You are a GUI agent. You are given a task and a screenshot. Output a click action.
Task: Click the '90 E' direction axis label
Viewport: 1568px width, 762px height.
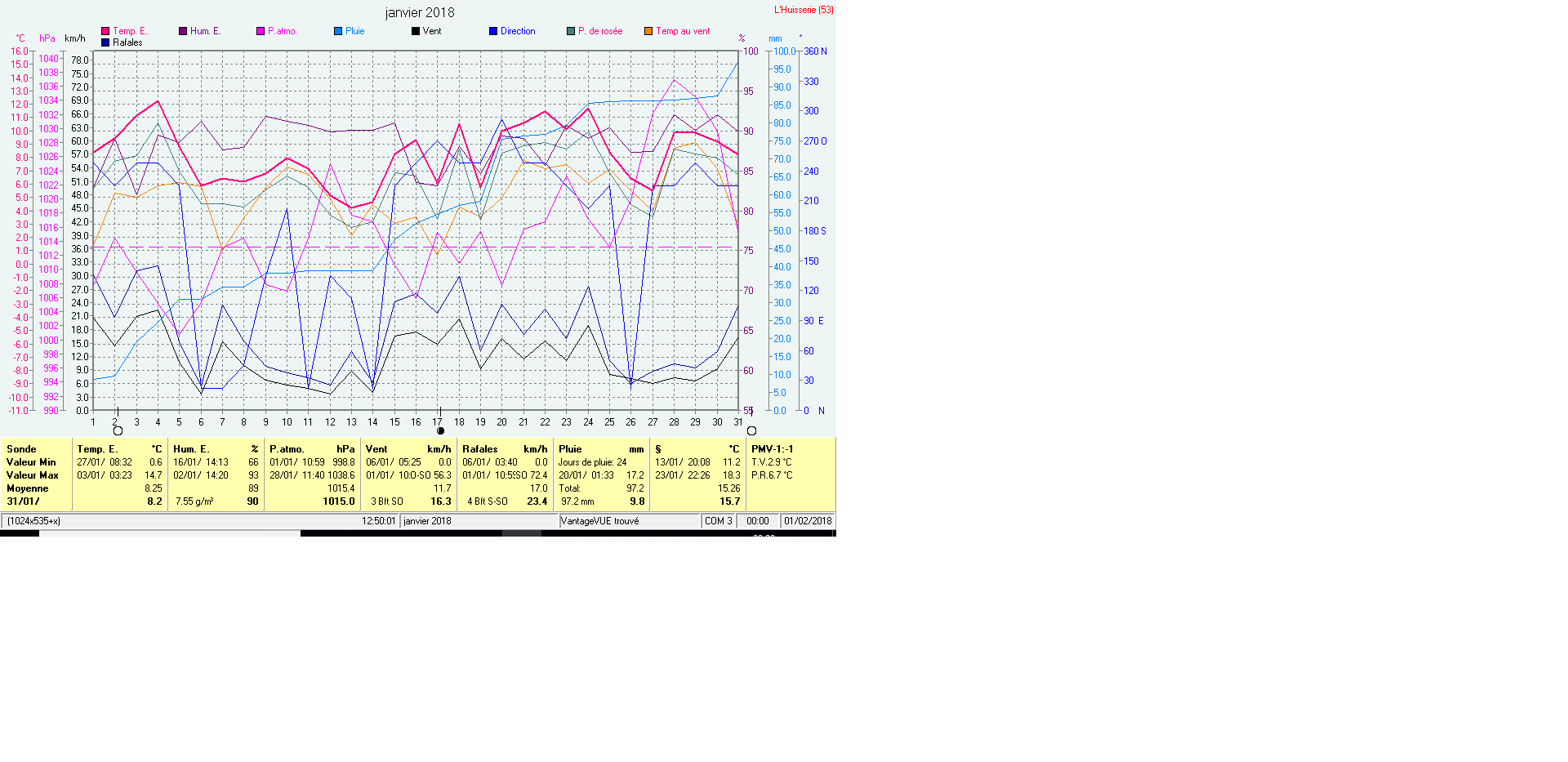[x=814, y=321]
